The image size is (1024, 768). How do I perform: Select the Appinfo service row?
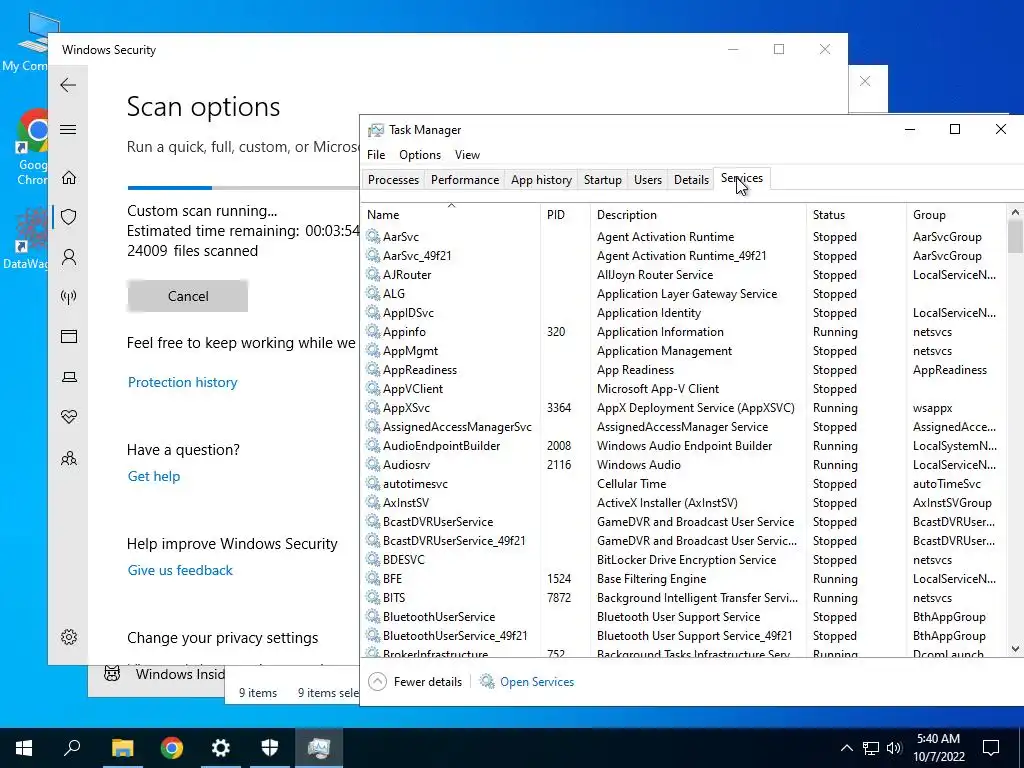pyautogui.click(x=685, y=332)
